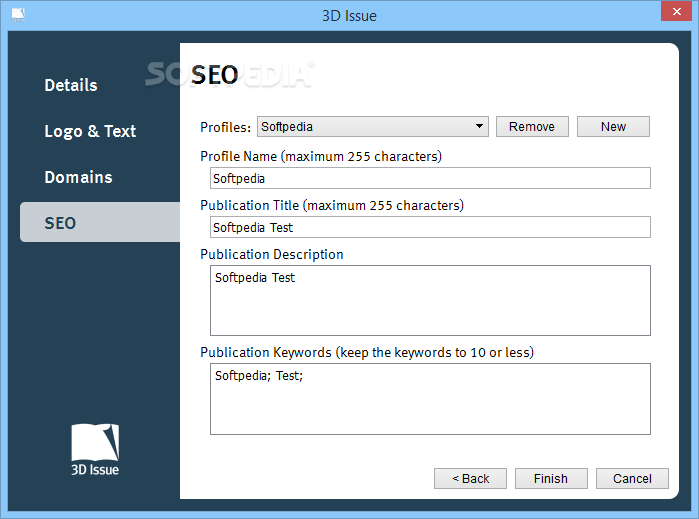
Task: Click the 3D Issue book logo
Action: [x=95, y=449]
